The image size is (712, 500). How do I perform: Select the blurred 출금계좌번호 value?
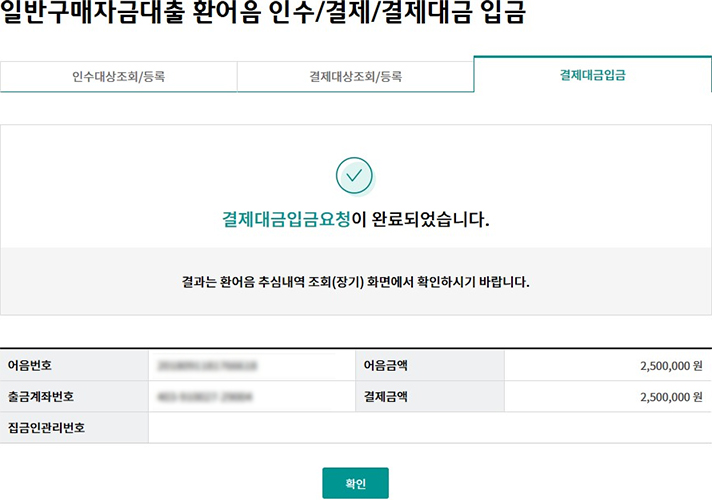click(204, 397)
